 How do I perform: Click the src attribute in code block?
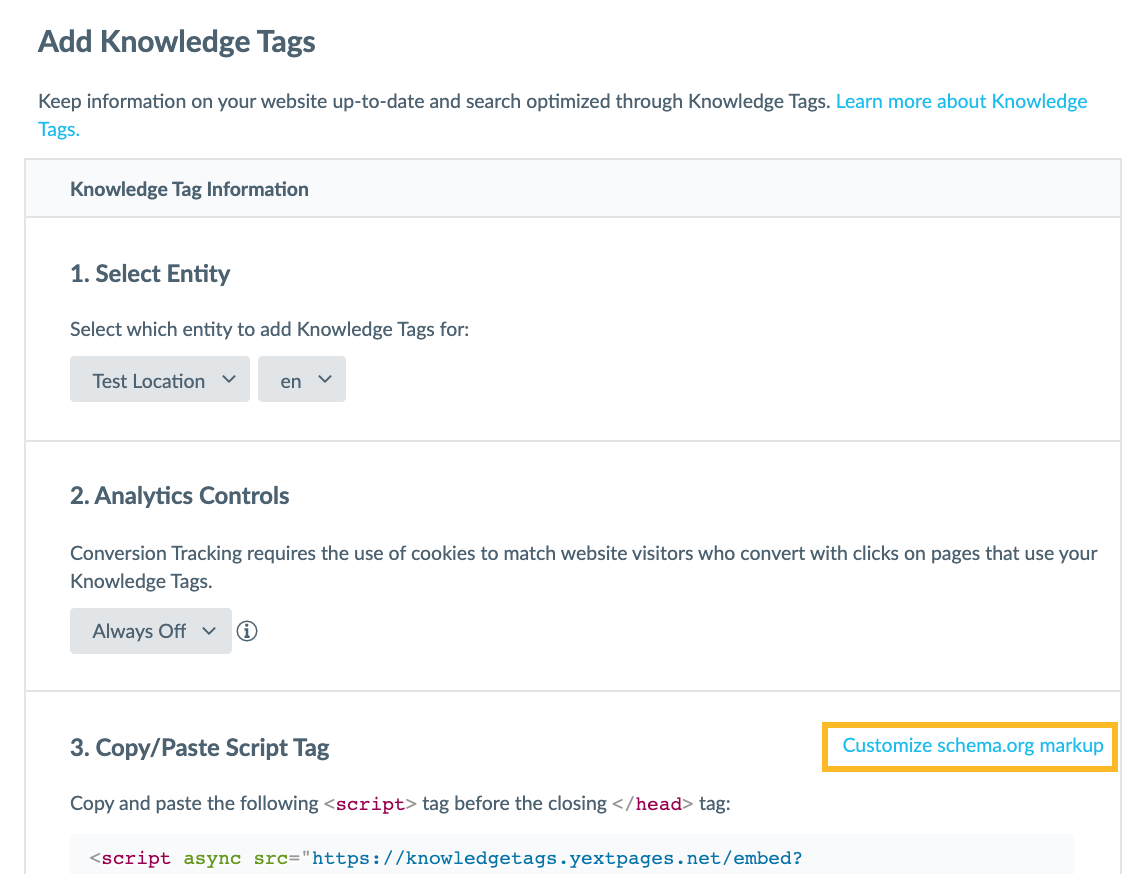[271, 858]
